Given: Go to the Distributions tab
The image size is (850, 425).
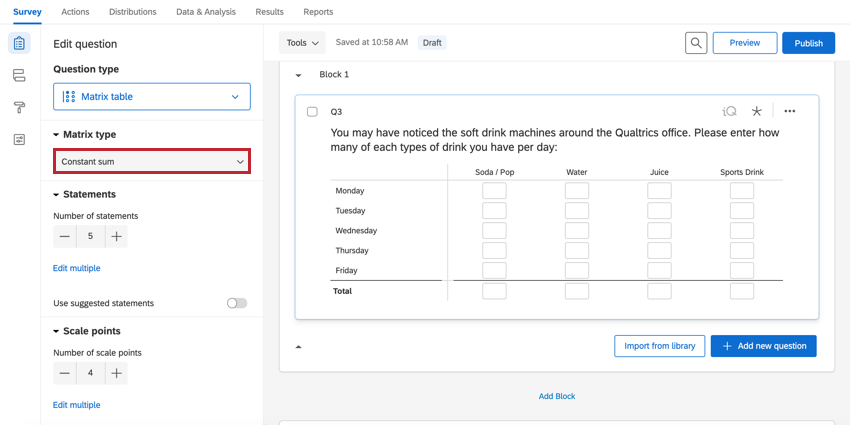Looking at the screenshot, I should coord(133,12).
